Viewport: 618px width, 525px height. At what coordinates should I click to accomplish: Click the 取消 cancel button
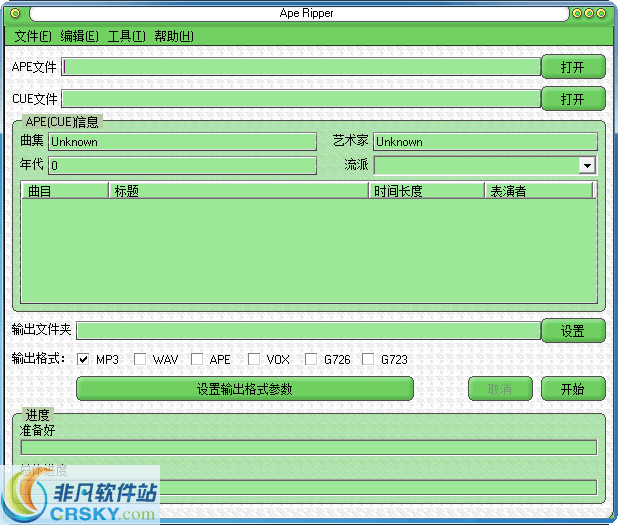tap(500, 389)
